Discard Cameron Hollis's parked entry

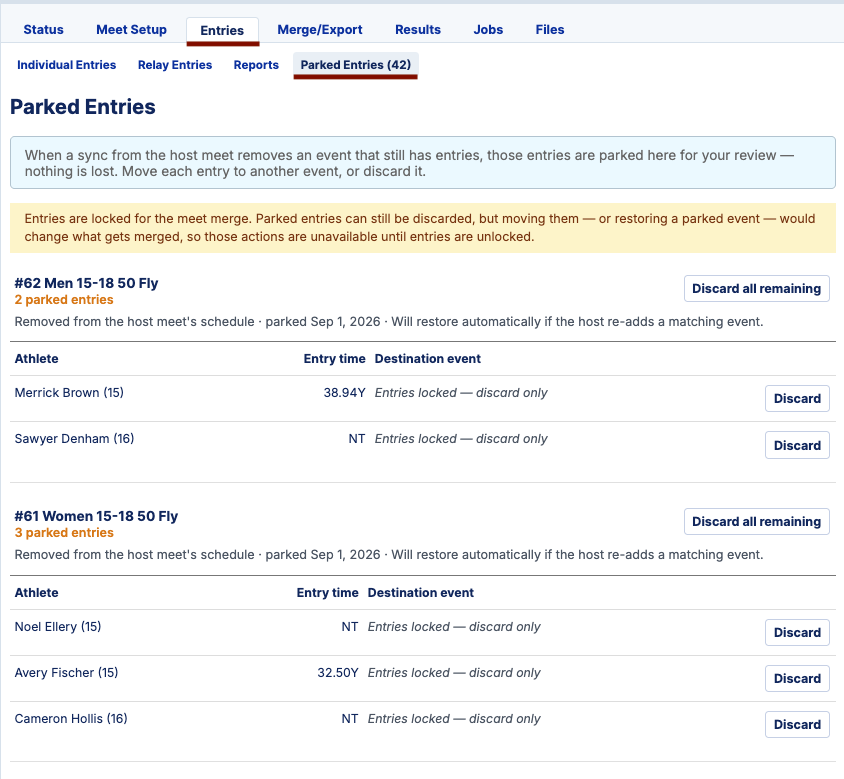click(x=797, y=725)
